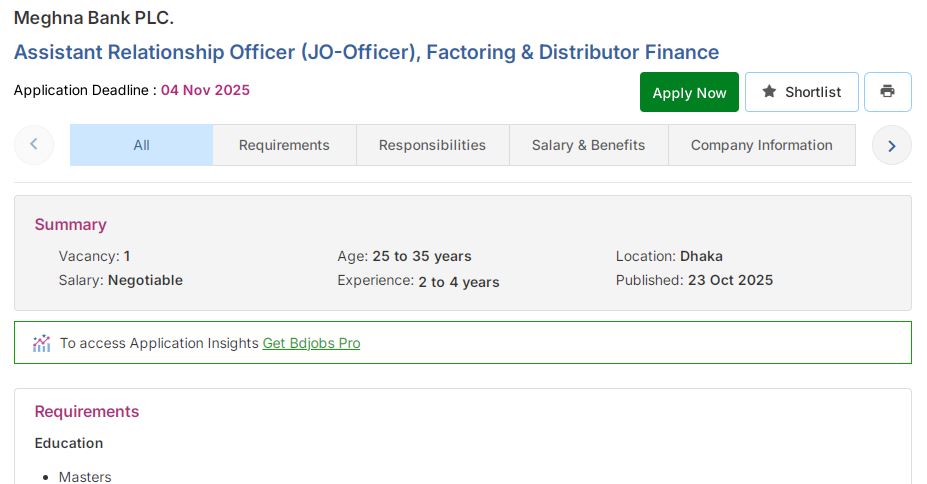Click the Meghna Bank PLC. company name
The height and width of the screenshot is (484, 927).
point(94,18)
